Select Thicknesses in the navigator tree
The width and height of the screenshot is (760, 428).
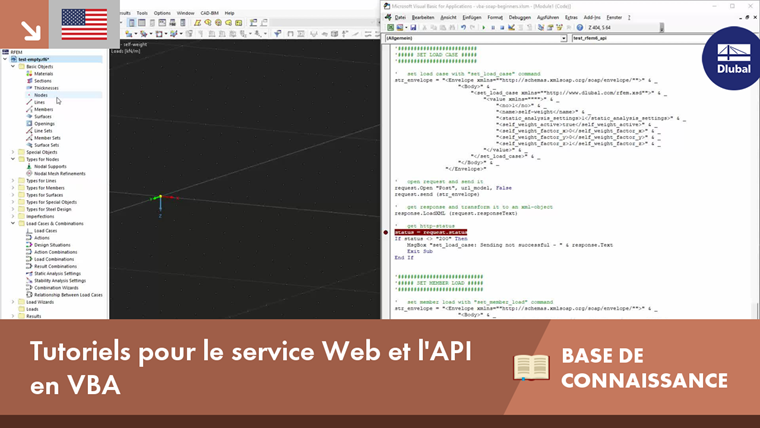(46, 88)
